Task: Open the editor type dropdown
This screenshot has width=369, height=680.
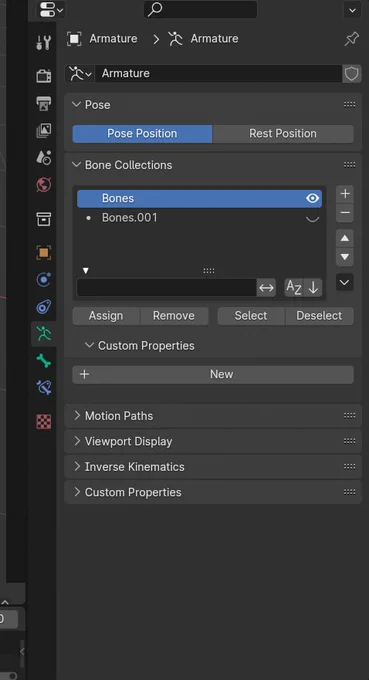Action: coord(51,10)
